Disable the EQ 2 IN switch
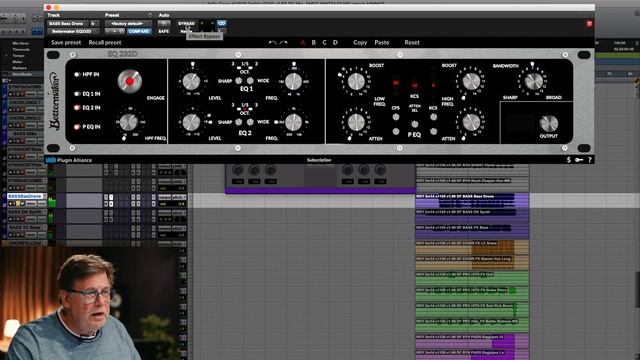 pyautogui.click(x=76, y=108)
